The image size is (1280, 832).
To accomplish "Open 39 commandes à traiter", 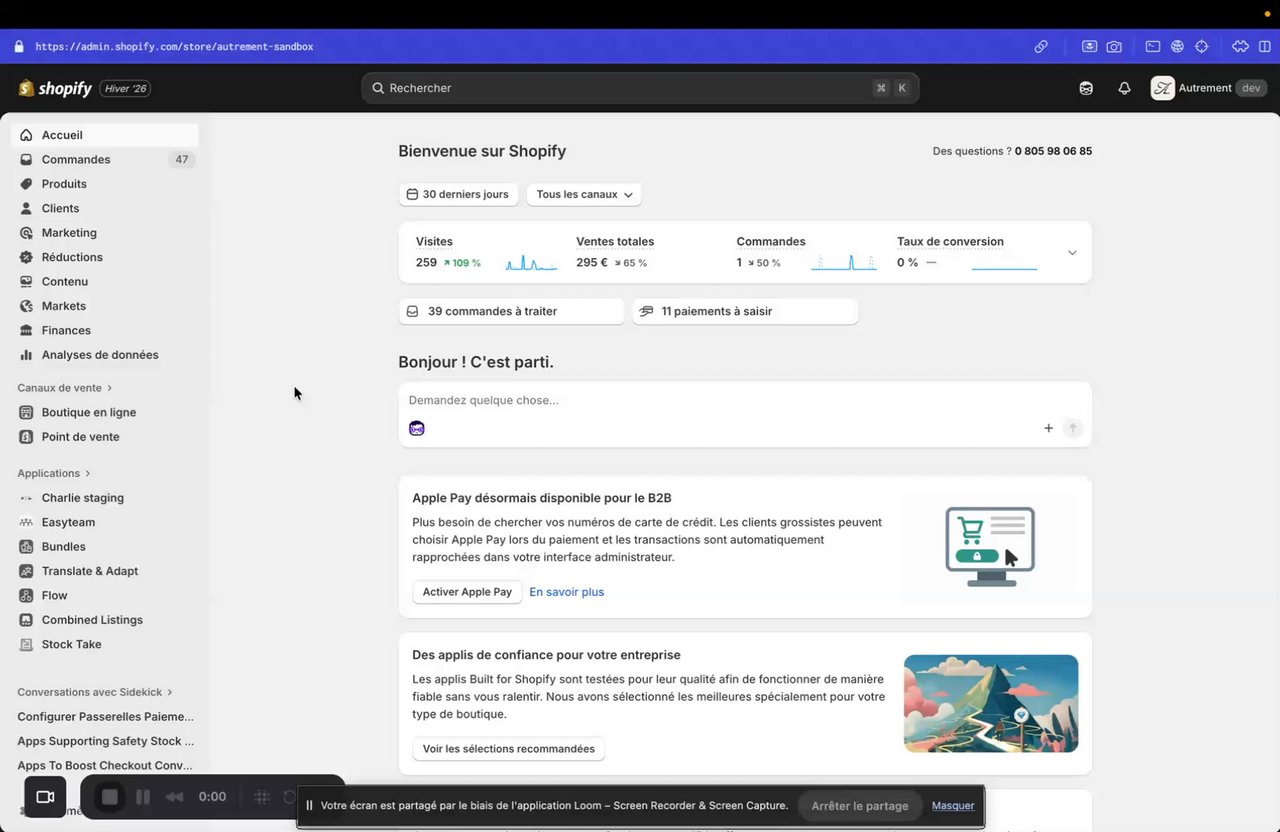I will coord(511,311).
